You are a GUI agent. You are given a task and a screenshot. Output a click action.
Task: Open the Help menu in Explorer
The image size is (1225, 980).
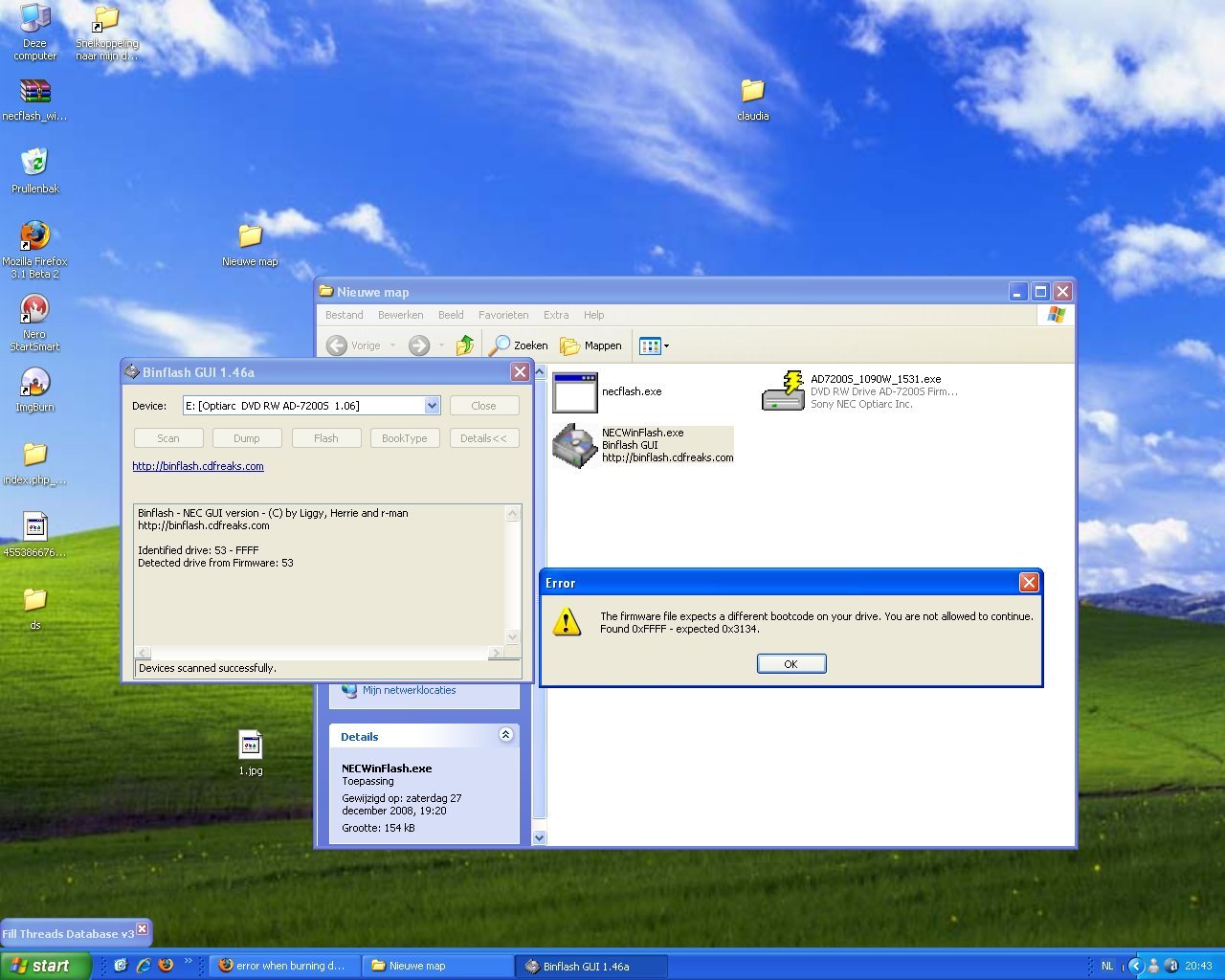coord(594,315)
